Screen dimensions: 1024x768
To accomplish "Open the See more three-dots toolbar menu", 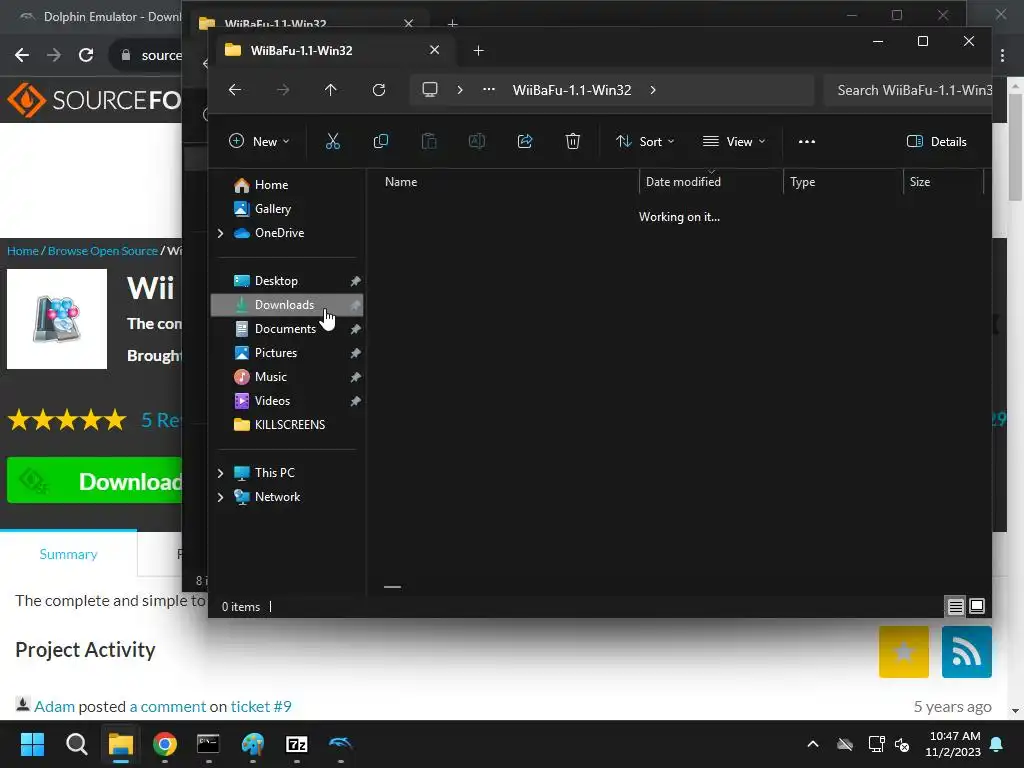I will [x=807, y=141].
